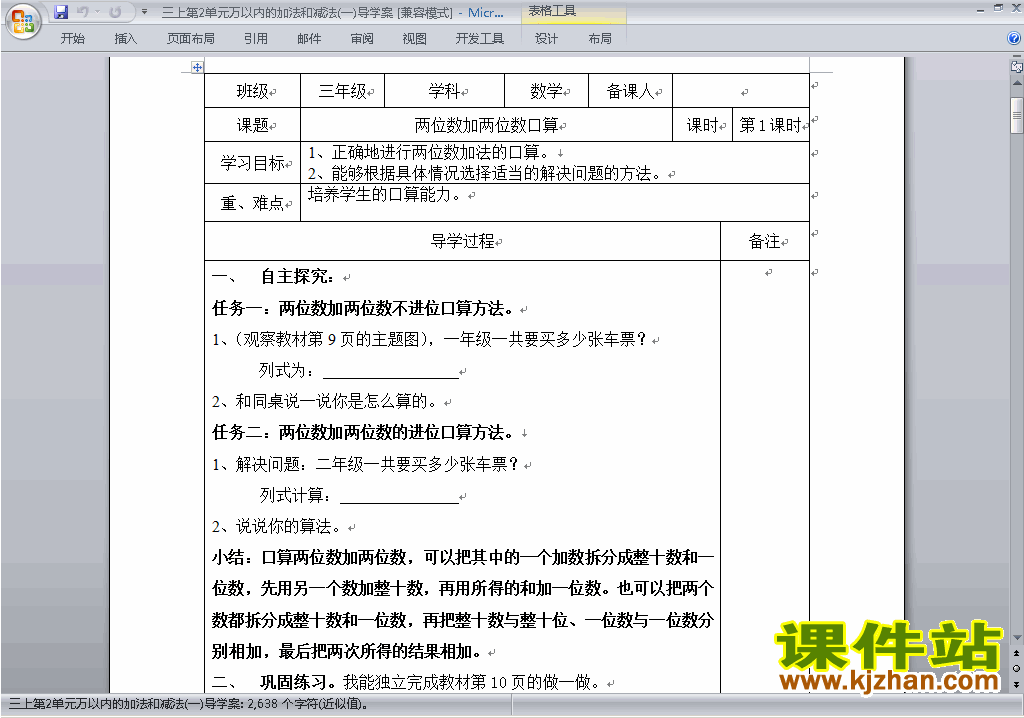Click empty cell after 备课人
This screenshot has height=718, width=1024.
(x=741, y=91)
